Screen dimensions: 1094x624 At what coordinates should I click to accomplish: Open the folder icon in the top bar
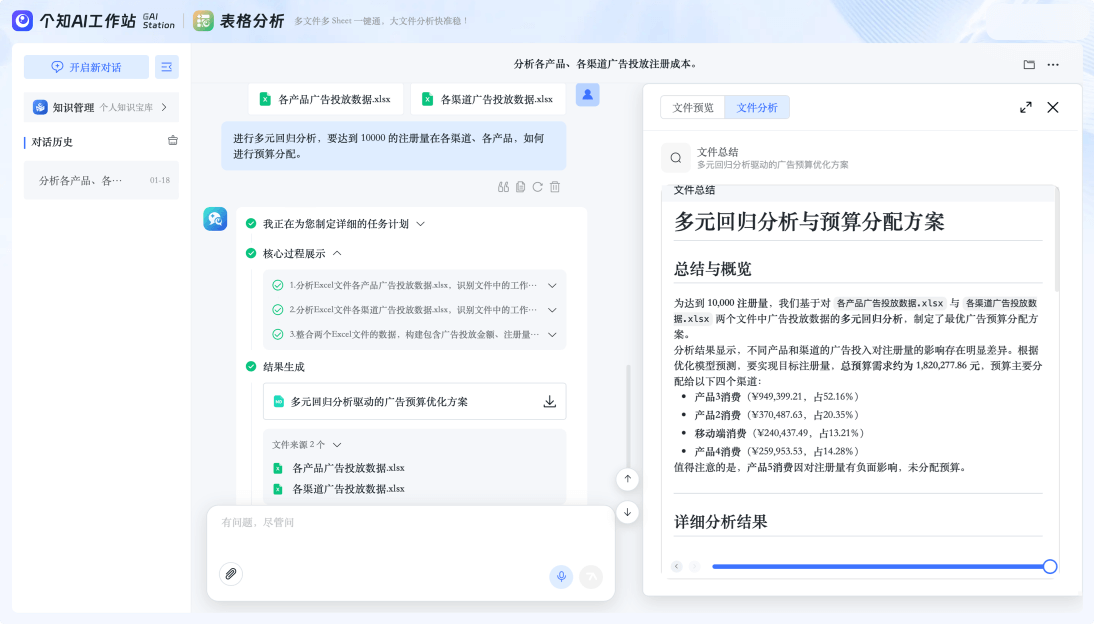pyautogui.click(x=1029, y=65)
